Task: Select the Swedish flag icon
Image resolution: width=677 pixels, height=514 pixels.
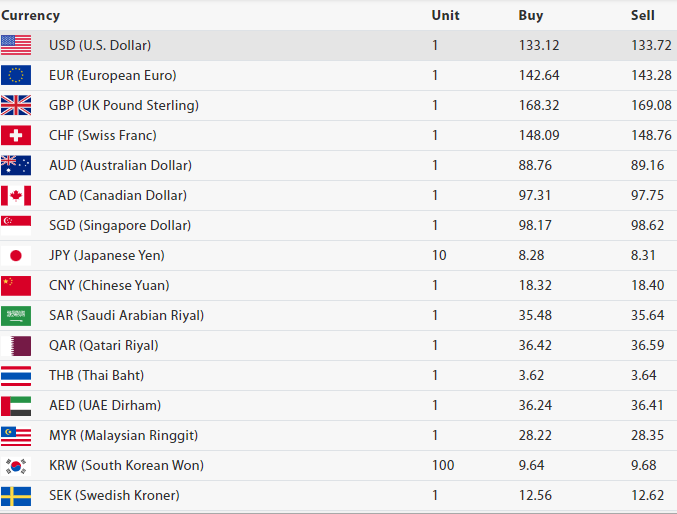Action: point(16,495)
